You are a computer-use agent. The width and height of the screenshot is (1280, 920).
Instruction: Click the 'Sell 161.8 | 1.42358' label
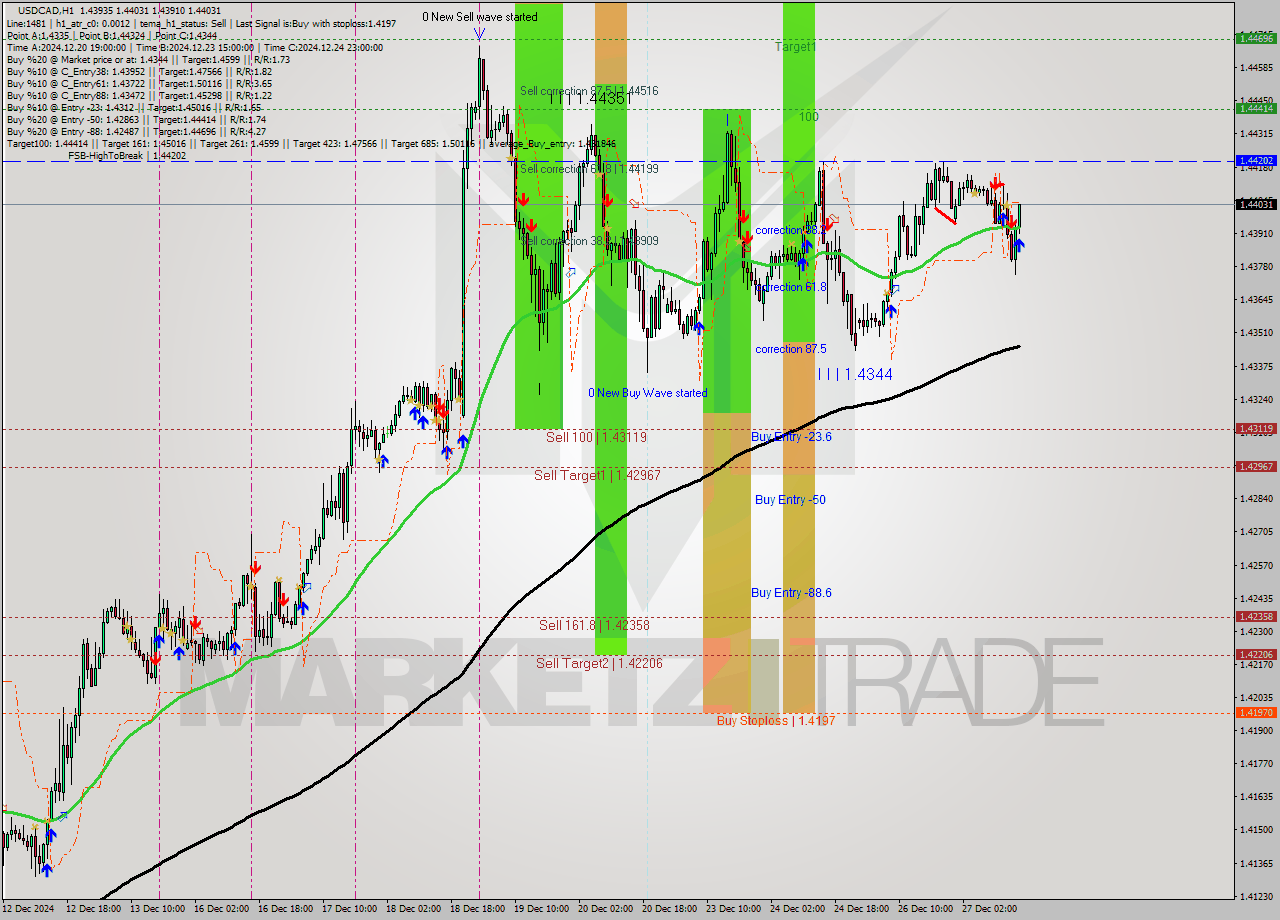tap(594, 625)
